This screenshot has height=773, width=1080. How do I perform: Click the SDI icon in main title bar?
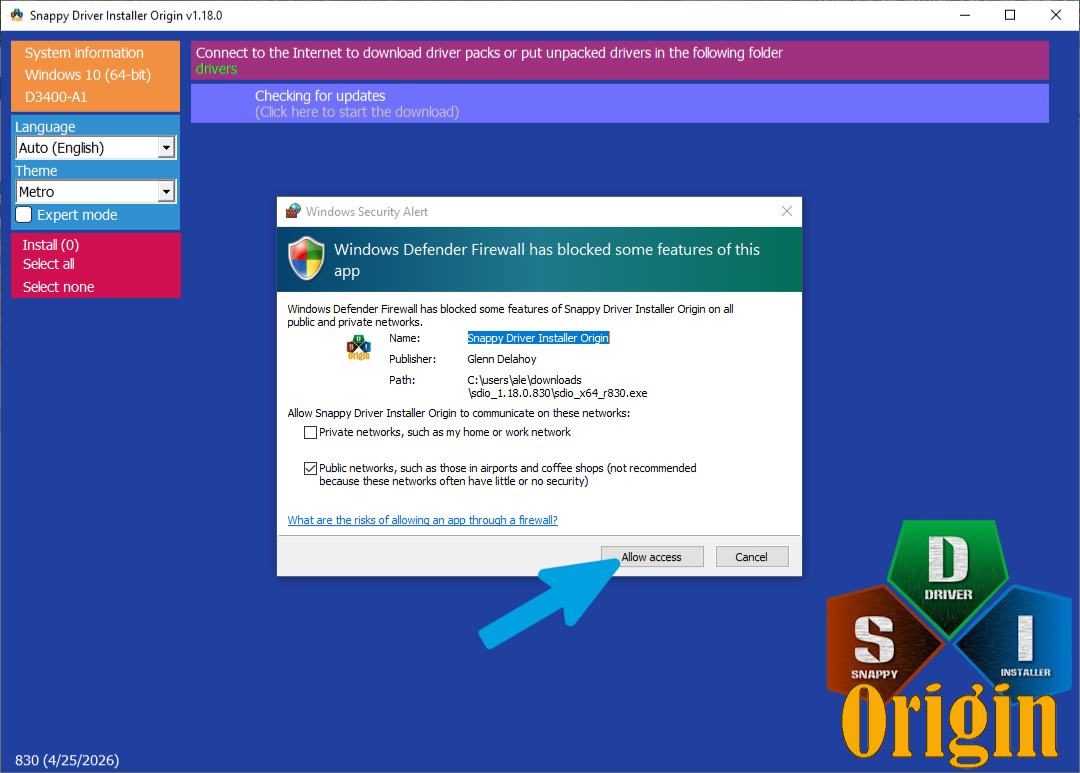[17, 14]
